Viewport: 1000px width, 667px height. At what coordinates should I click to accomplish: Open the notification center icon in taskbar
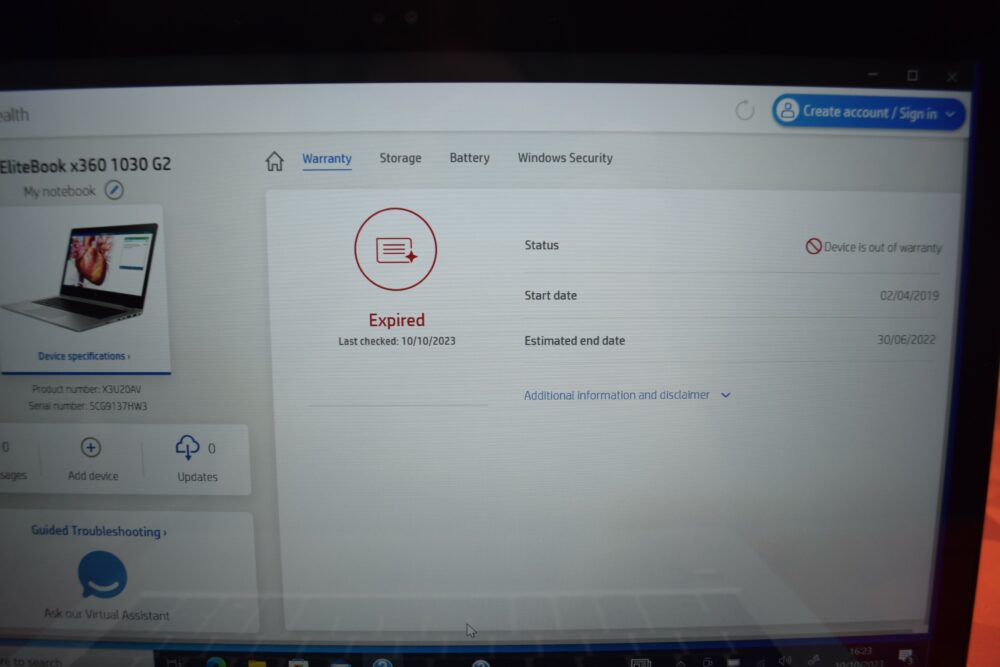tap(905, 656)
